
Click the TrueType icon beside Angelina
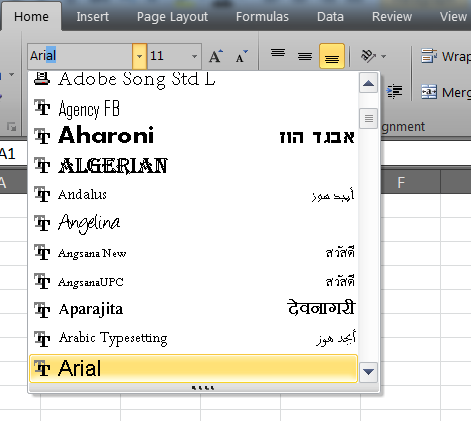pyautogui.click(x=42, y=223)
